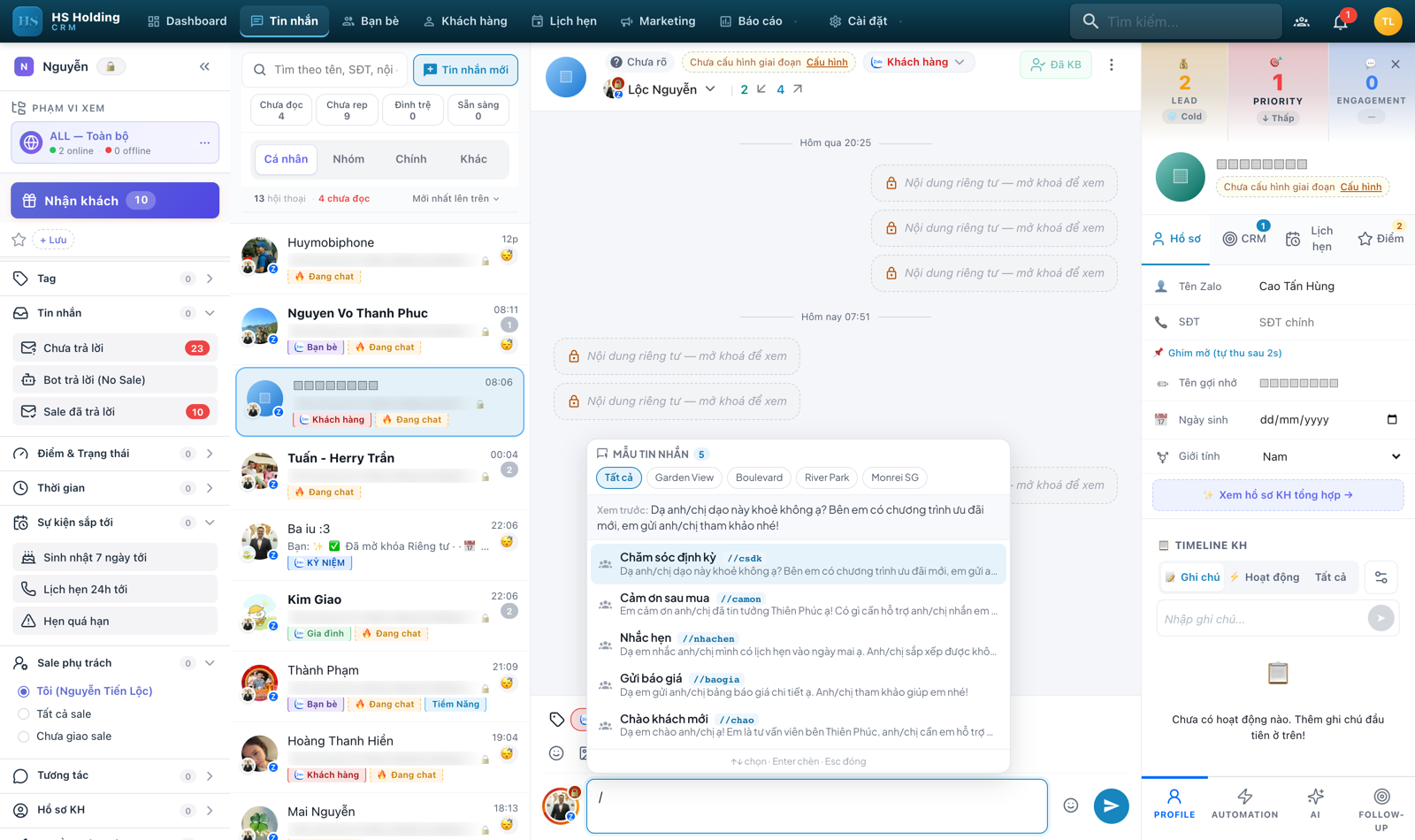Open Lộc Nguyễn account dropdown
The width and height of the screenshot is (1415, 840).
pos(671,89)
